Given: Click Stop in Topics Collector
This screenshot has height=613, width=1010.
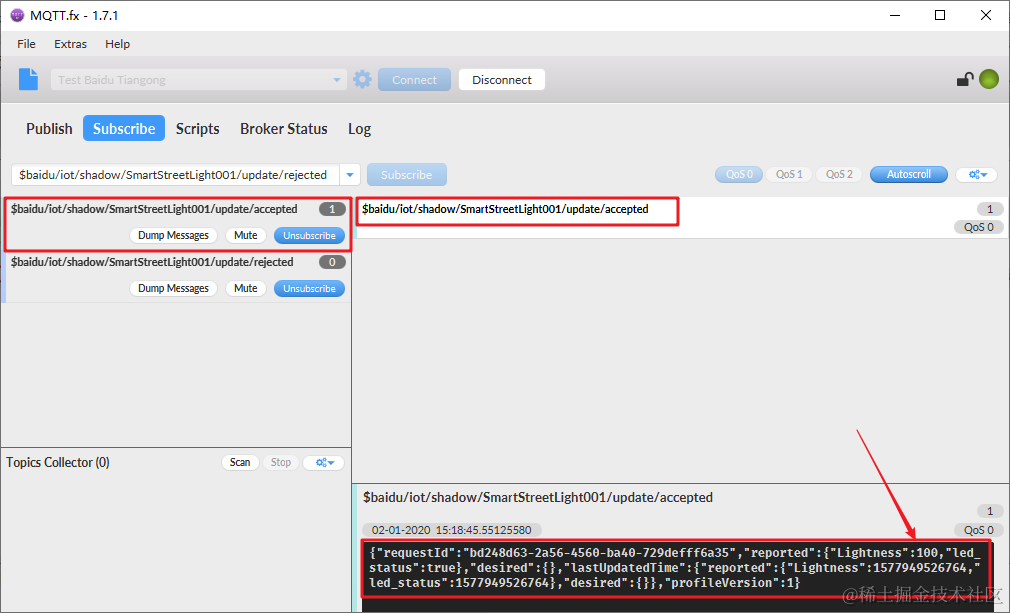Looking at the screenshot, I should (x=281, y=462).
